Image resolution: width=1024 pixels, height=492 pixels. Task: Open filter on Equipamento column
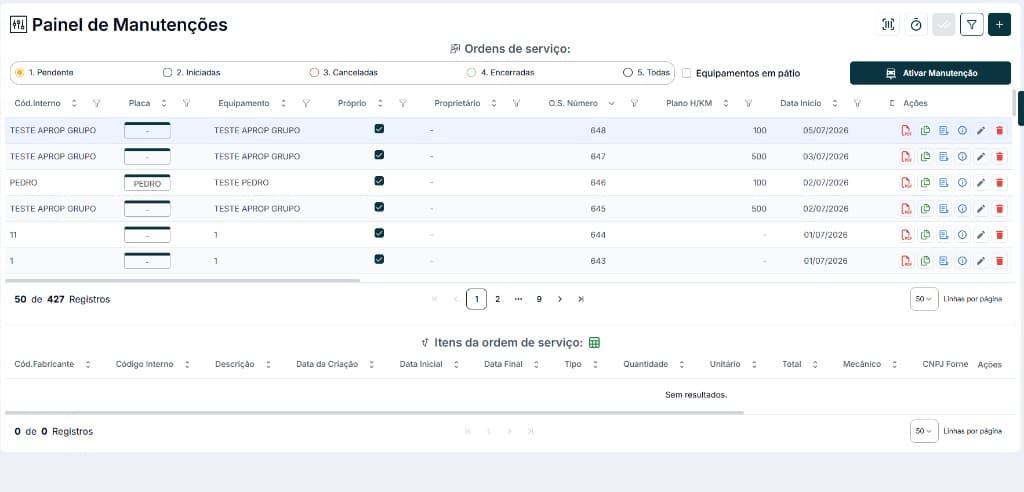pyautogui.click(x=306, y=103)
